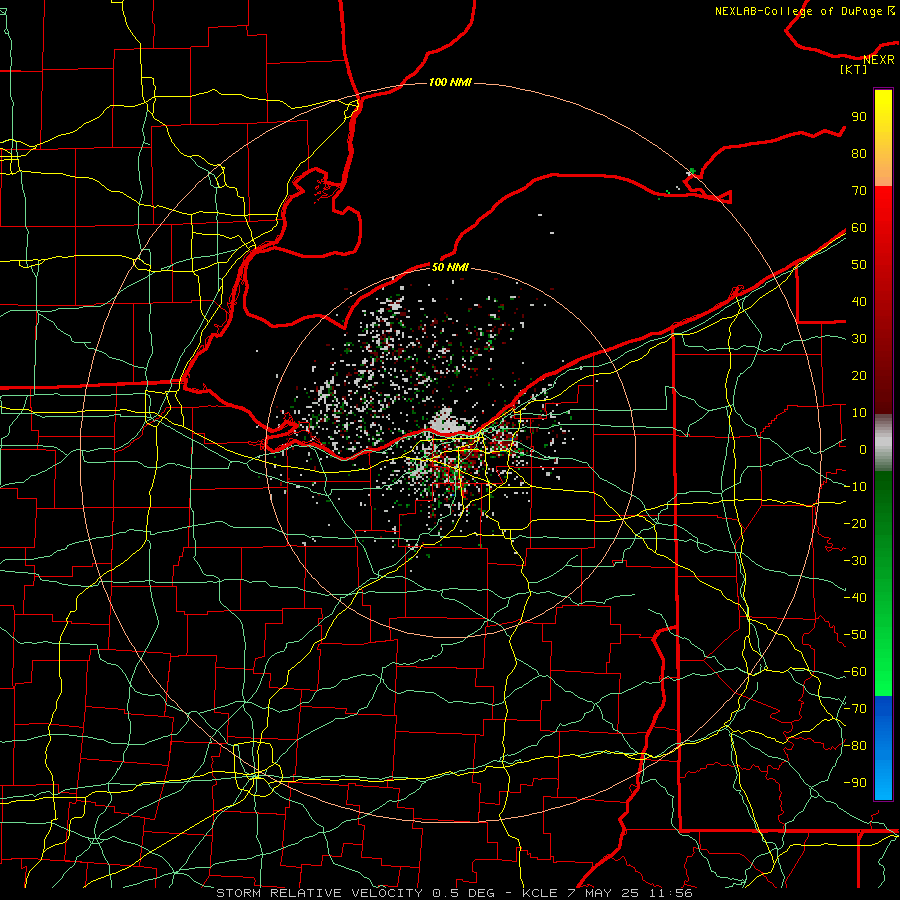Click the -40 value on the velocity scale
900x900 pixels.
(855, 598)
